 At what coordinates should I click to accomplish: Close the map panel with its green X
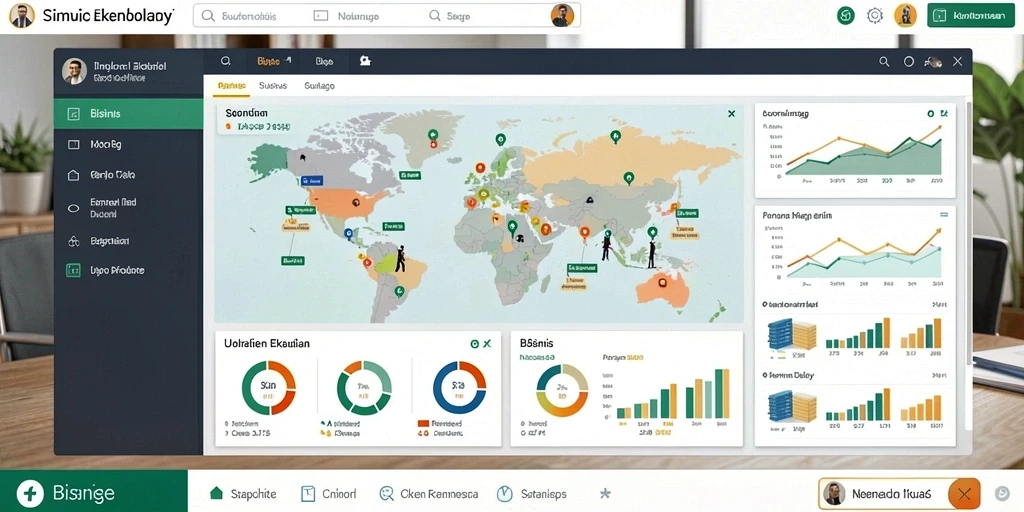pos(731,114)
